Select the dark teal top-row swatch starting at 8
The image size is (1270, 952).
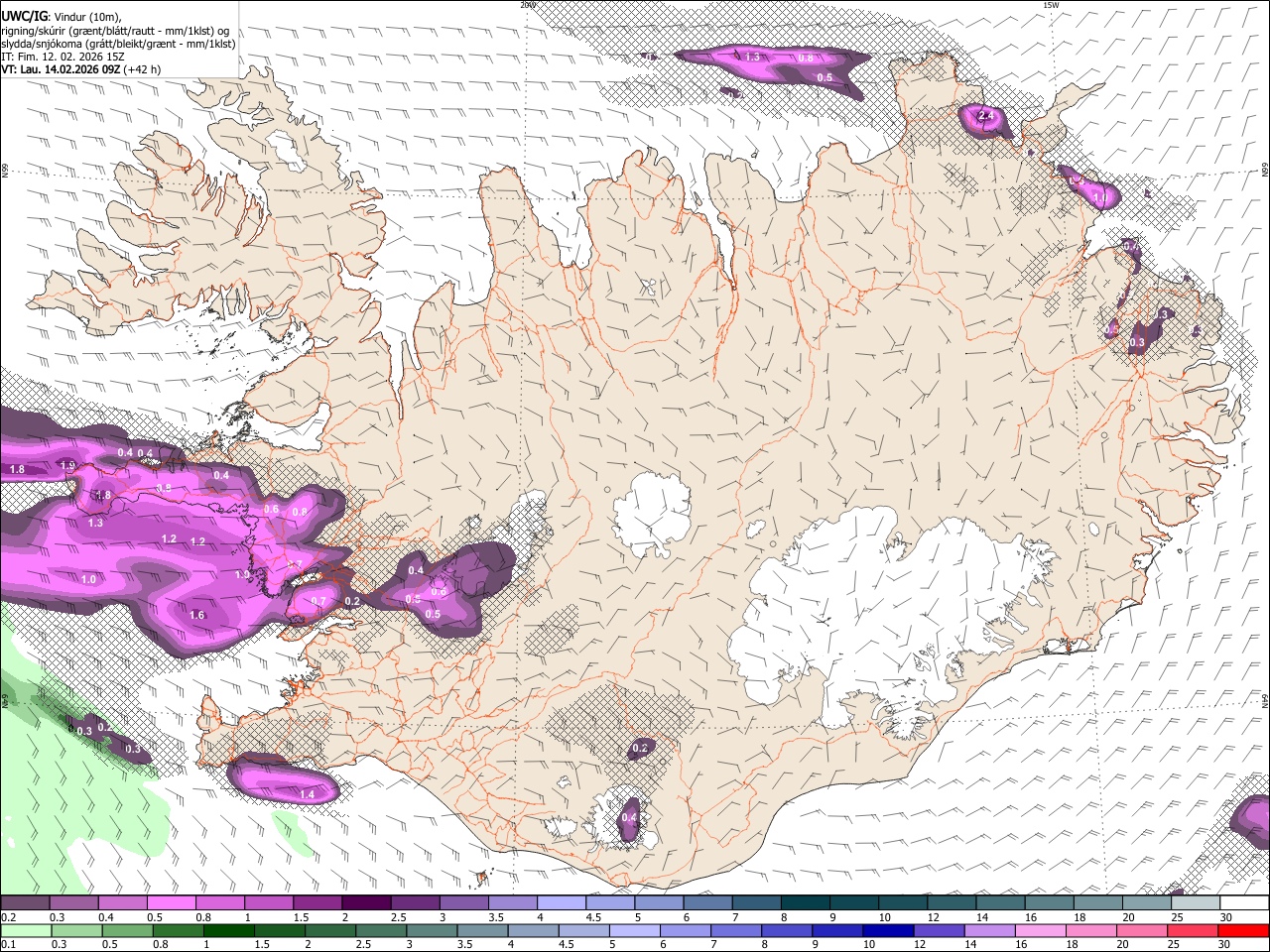[x=805, y=902]
